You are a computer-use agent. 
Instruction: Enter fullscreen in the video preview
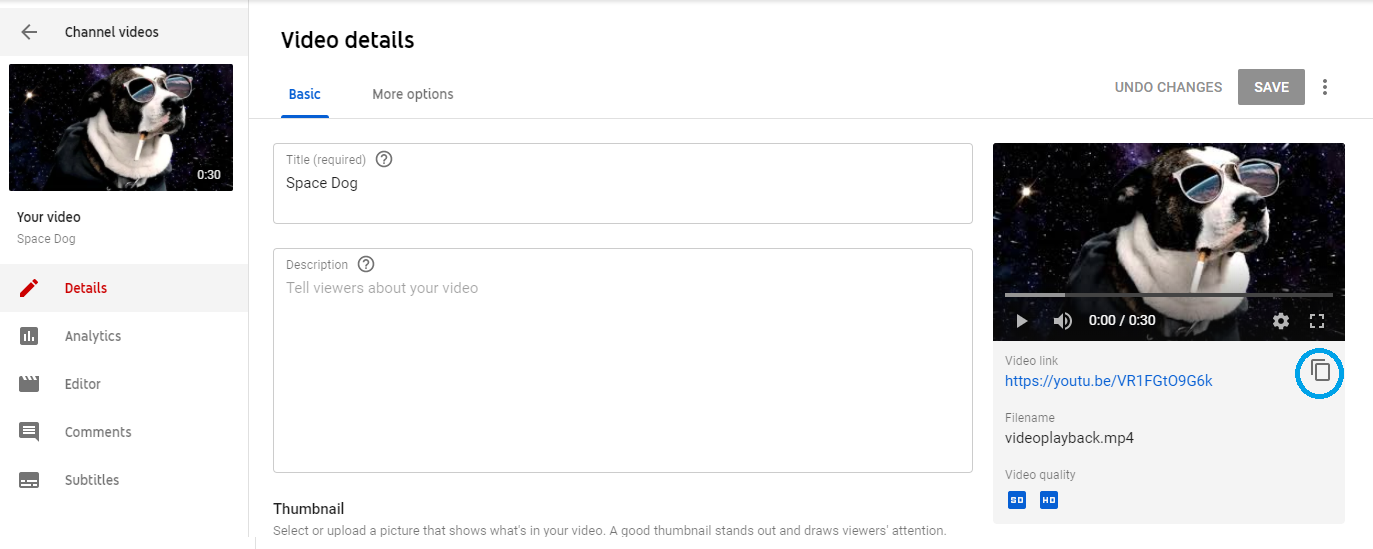click(x=1317, y=321)
